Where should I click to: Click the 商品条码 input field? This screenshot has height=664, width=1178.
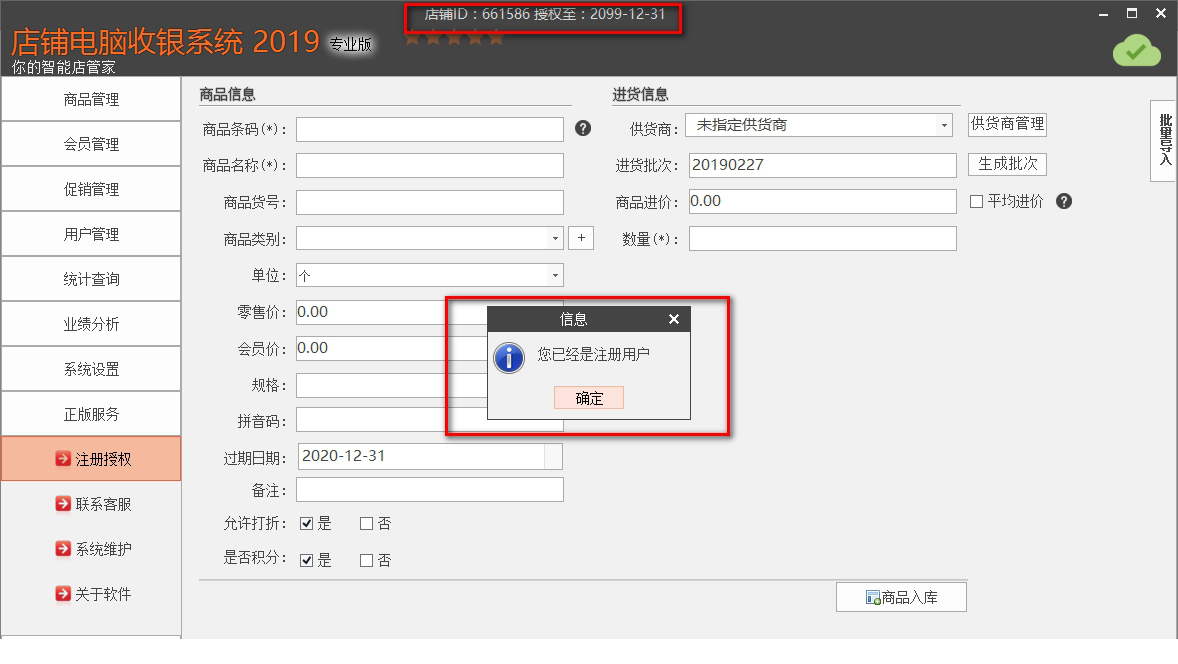(x=430, y=129)
